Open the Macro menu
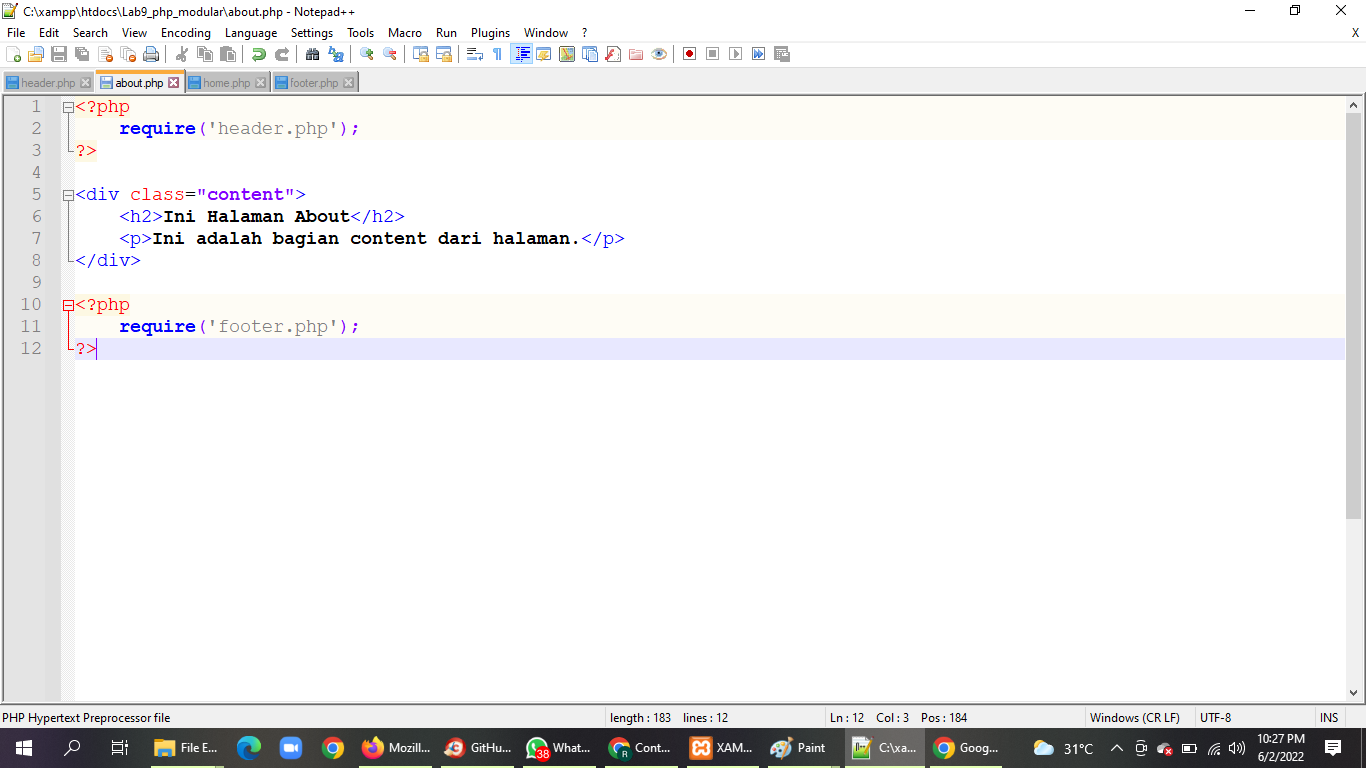This screenshot has width=1366, height=768. tap(405, 32)
